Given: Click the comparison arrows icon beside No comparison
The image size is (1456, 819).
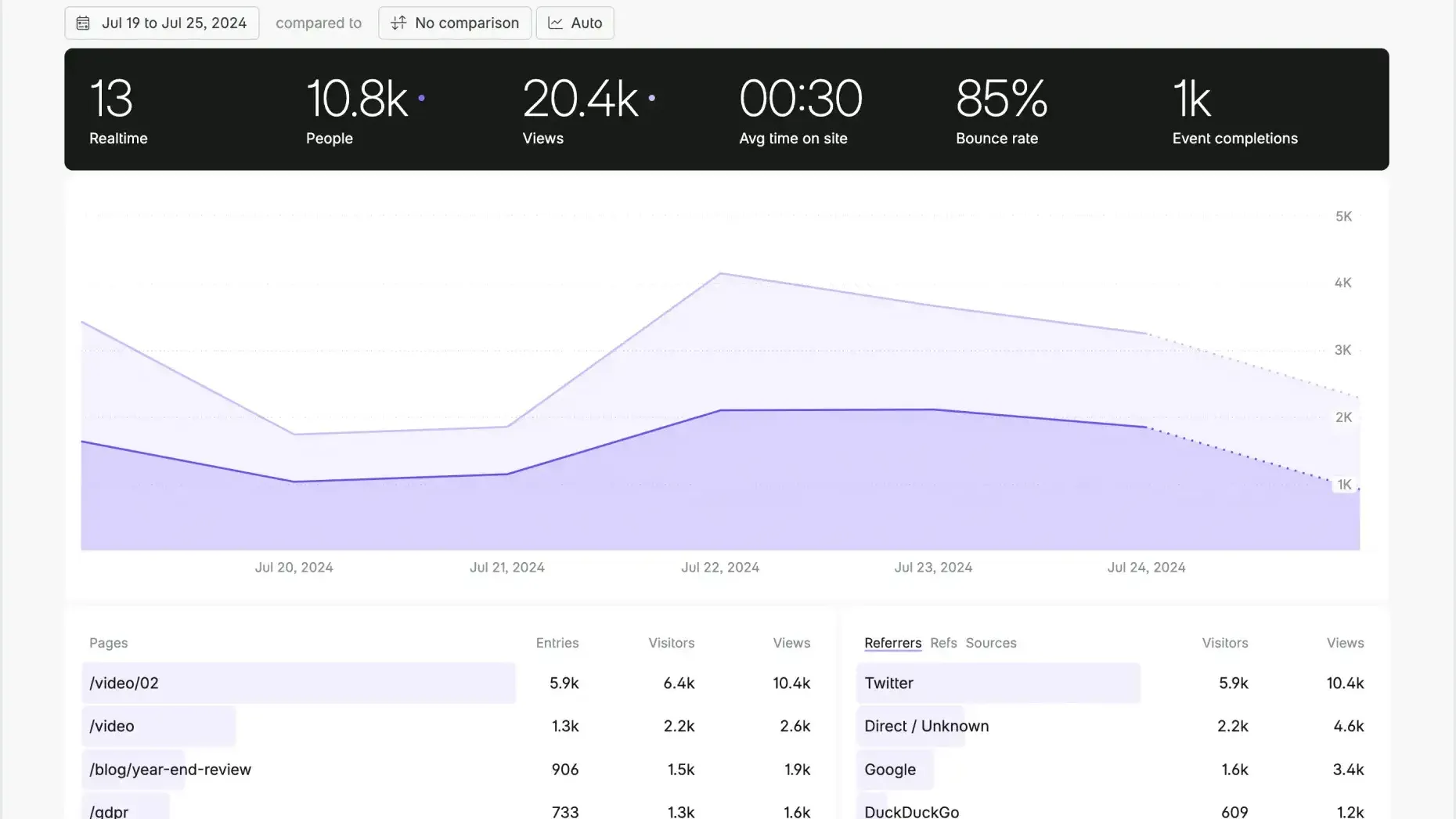Looking at the screenshot, I should pyautogui.click(x=398, y=23).
